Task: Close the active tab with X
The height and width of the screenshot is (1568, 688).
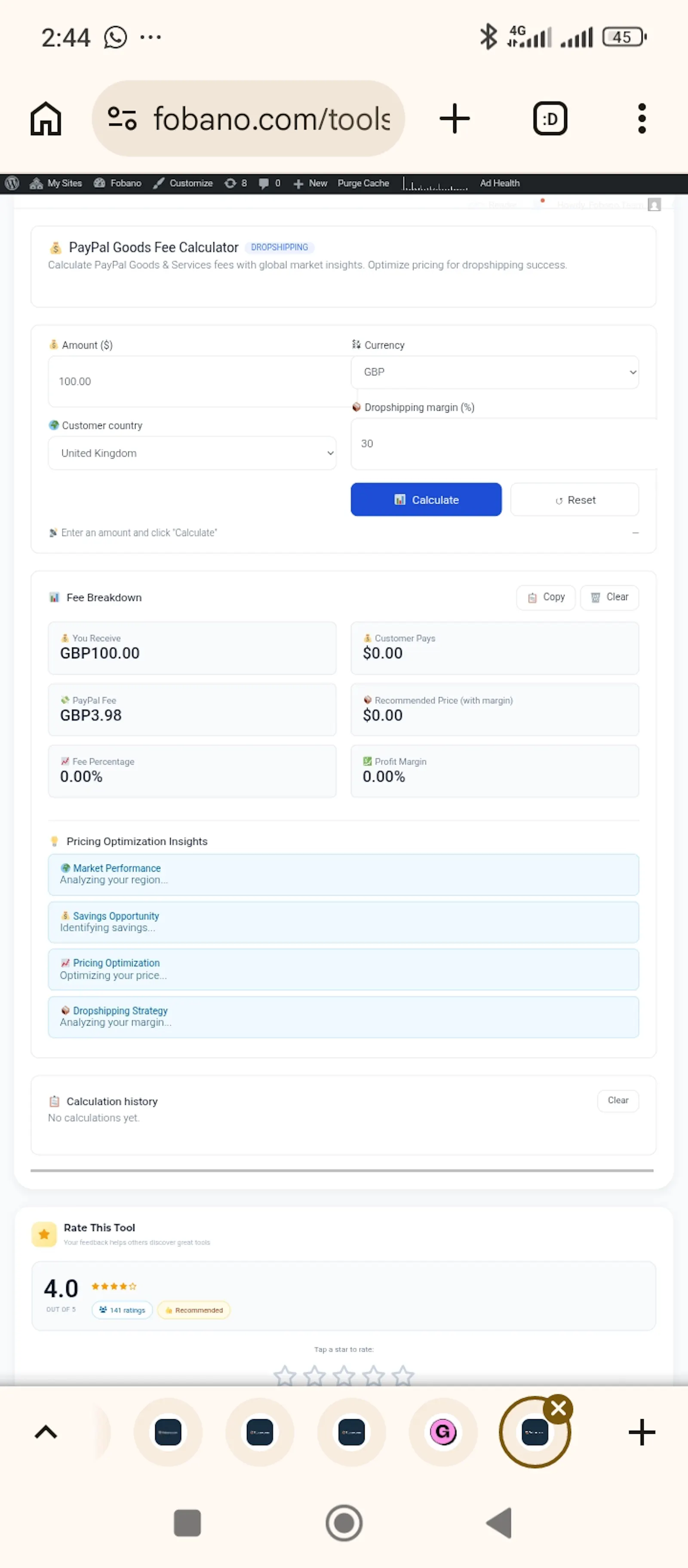Action: point(559,1408)
